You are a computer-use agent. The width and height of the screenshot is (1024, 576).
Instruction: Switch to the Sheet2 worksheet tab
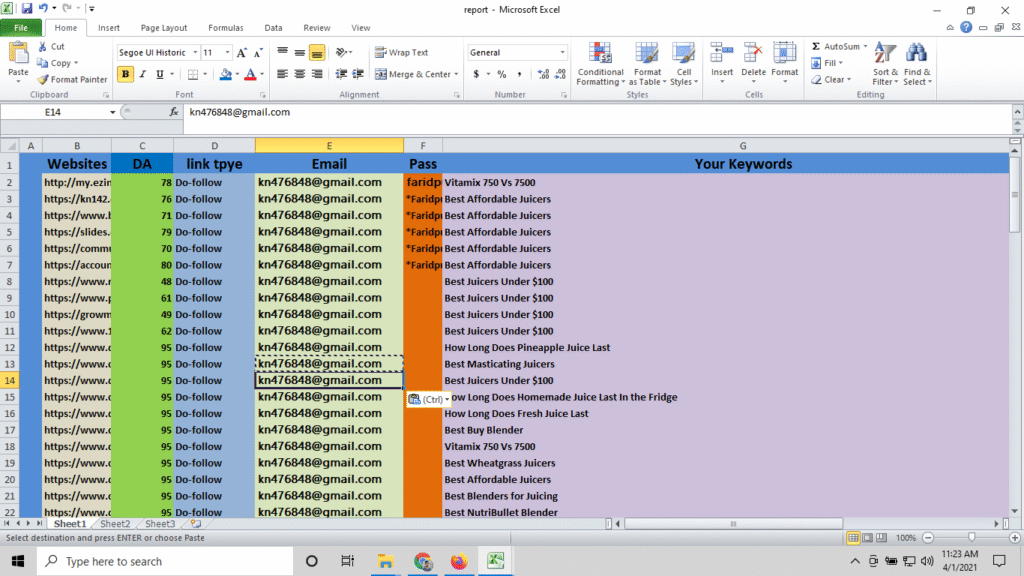tap(114, 523)
